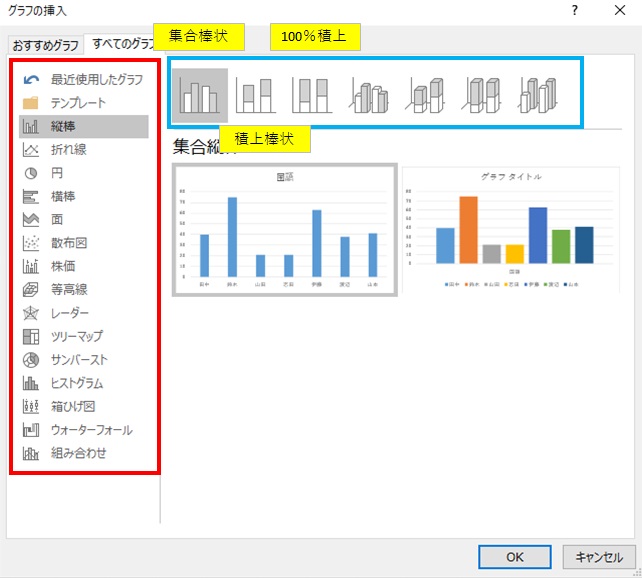Choose the 3-D clustered column subtype icon
The height and width of the screenshot is (578, 642).
click(368, 96)
